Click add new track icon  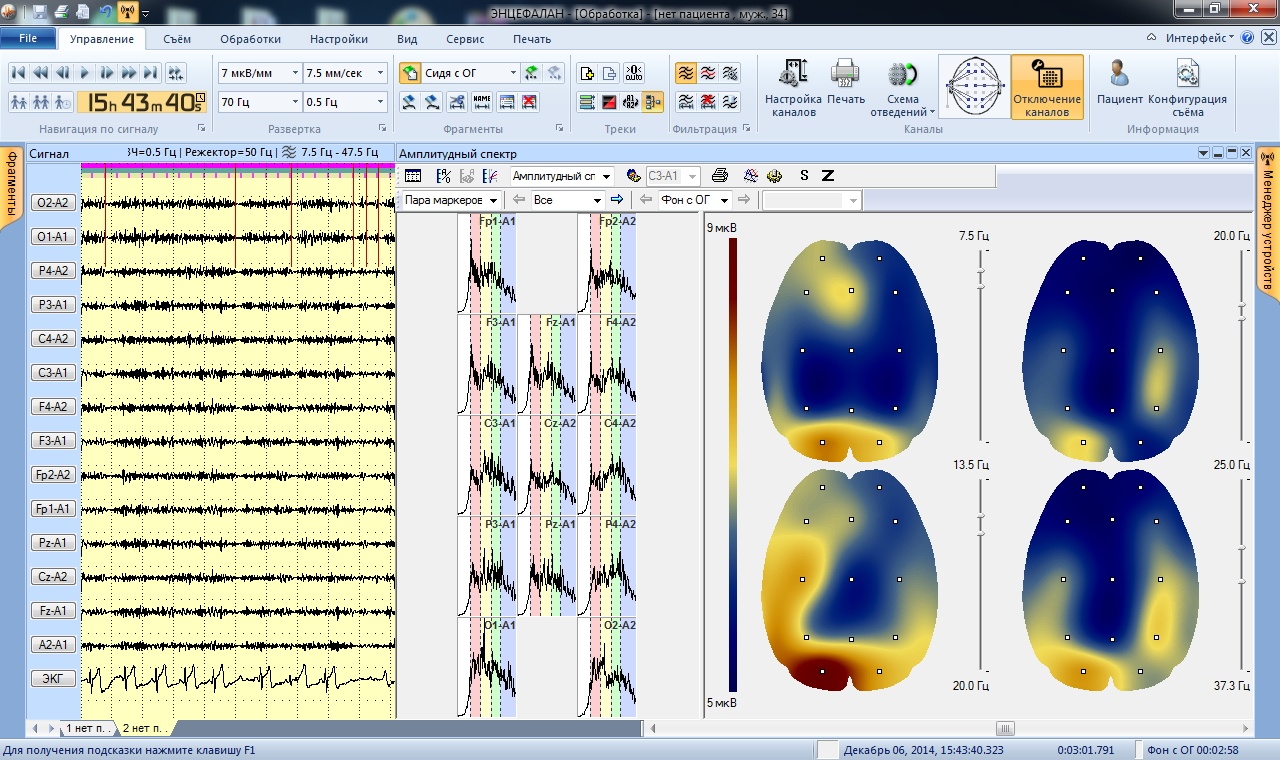point(587,73)
